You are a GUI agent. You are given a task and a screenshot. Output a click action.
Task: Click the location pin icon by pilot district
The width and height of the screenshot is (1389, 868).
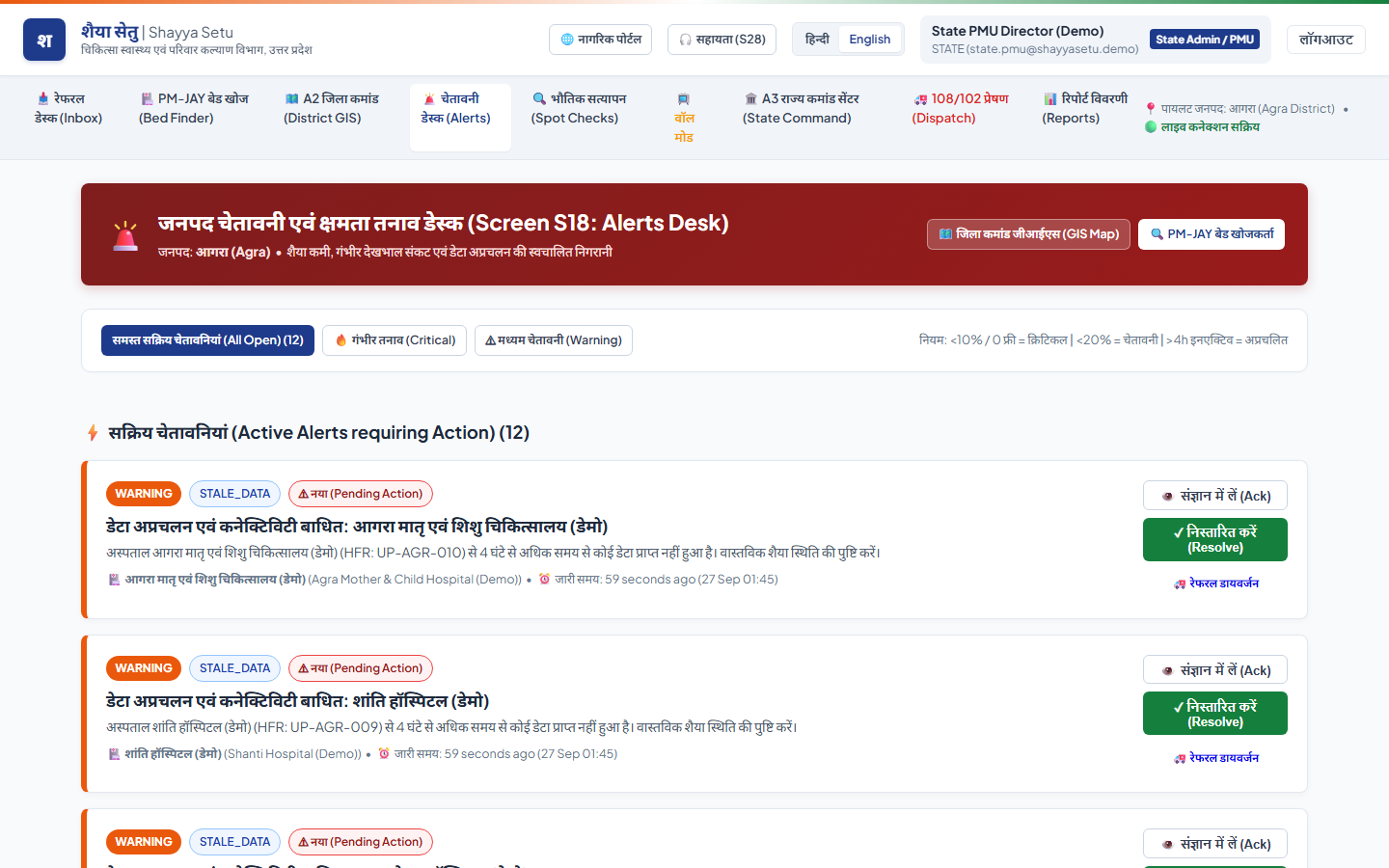(x=1151, y=109)
